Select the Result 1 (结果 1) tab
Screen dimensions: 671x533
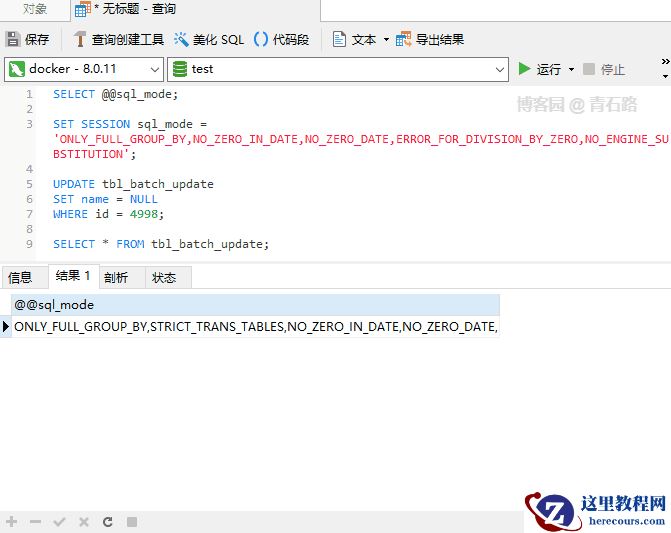tap(73, 276)
